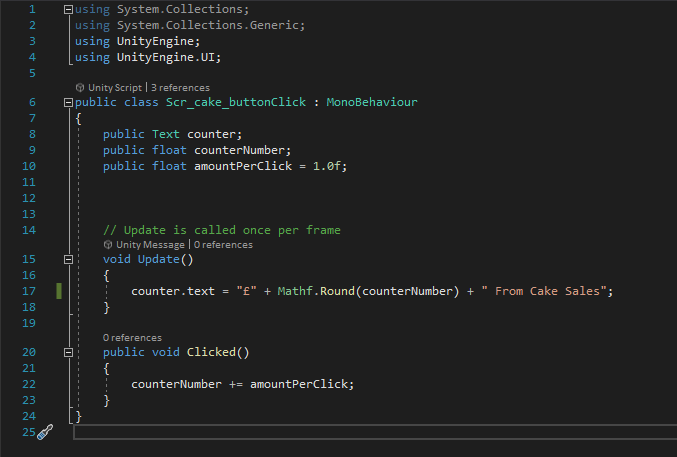677x457 pixels.
Task: Open the Unity Script CodeLens link
Action: pyautogui.click(x=116, y=88)
